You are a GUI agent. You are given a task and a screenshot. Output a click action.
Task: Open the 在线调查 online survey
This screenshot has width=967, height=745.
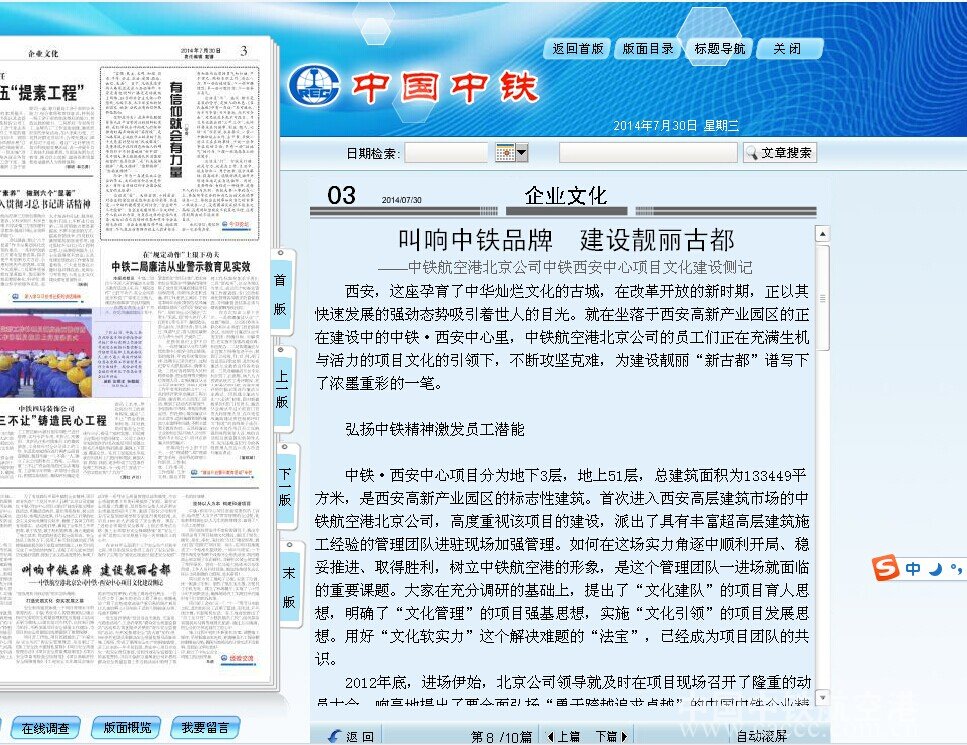pos(45,728)
